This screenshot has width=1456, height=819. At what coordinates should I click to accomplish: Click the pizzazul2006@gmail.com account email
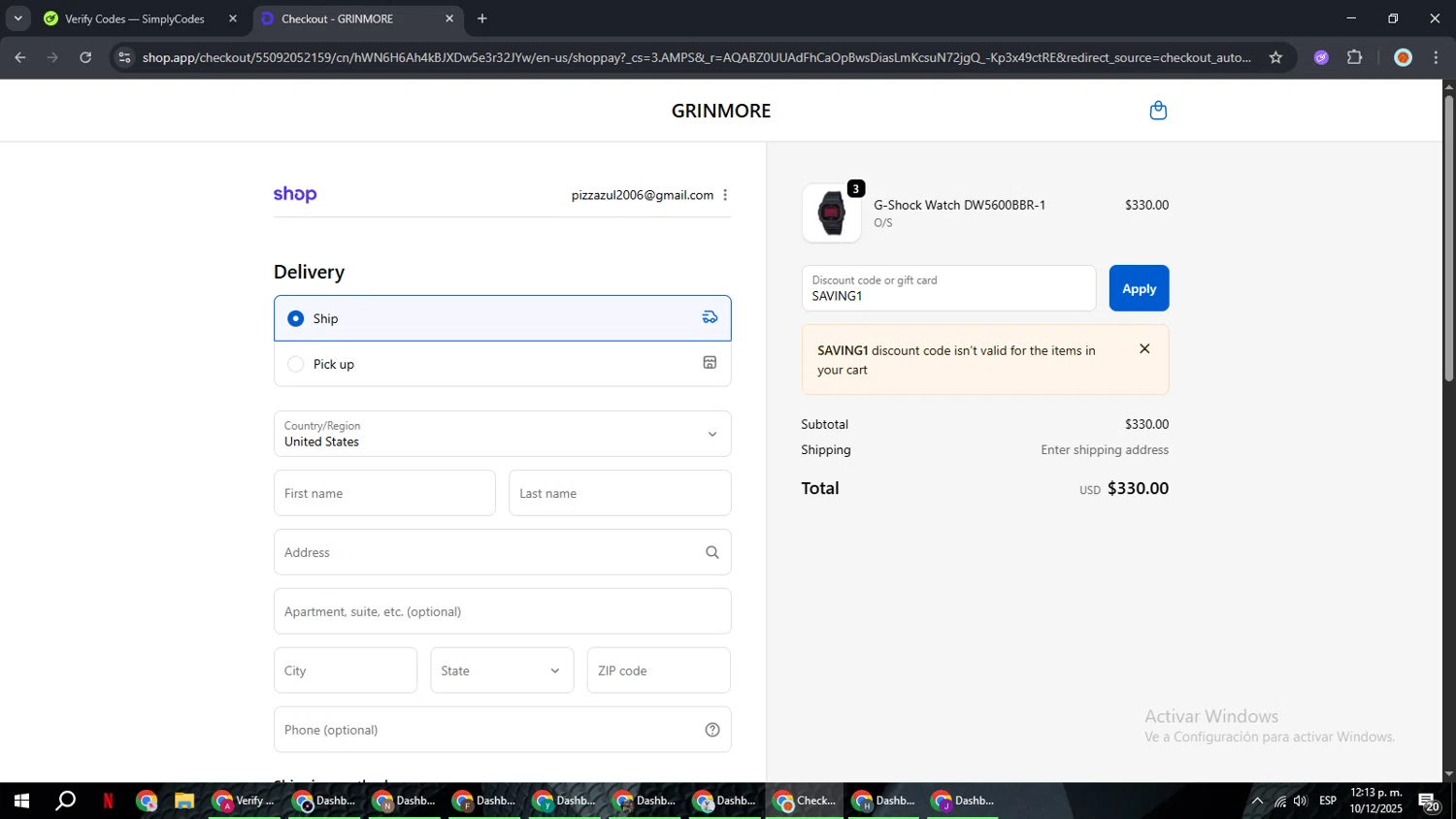click(643, 195)
